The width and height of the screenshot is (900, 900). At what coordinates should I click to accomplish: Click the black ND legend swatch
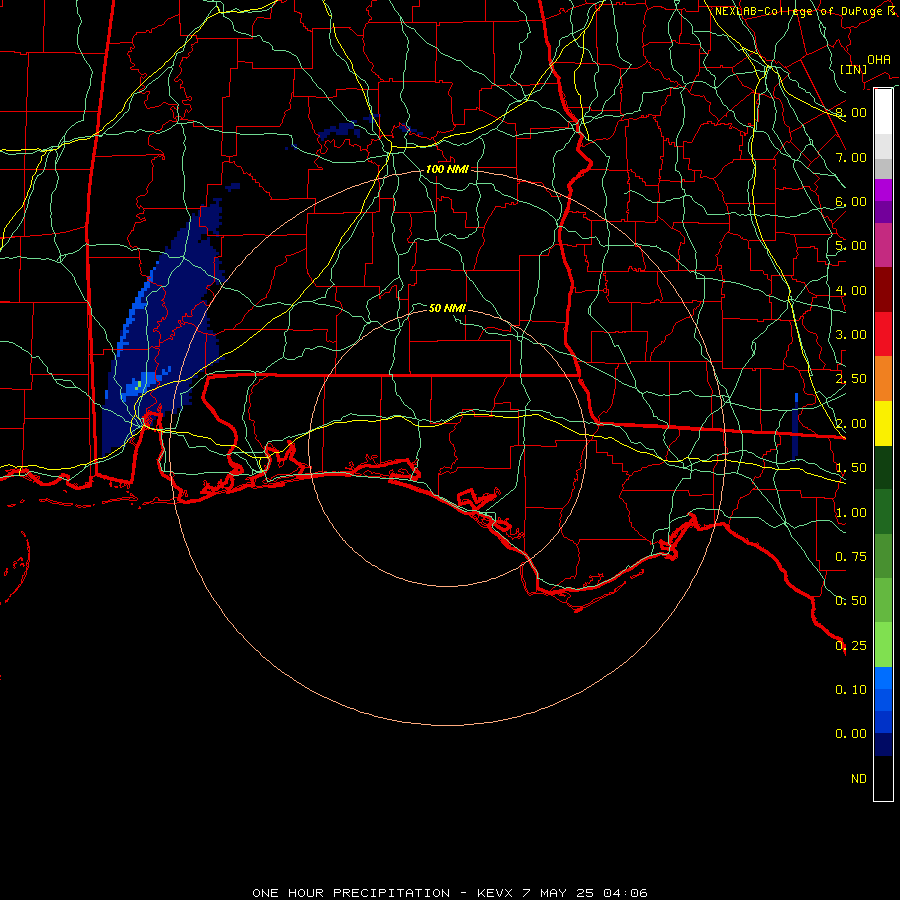(883, 778)
